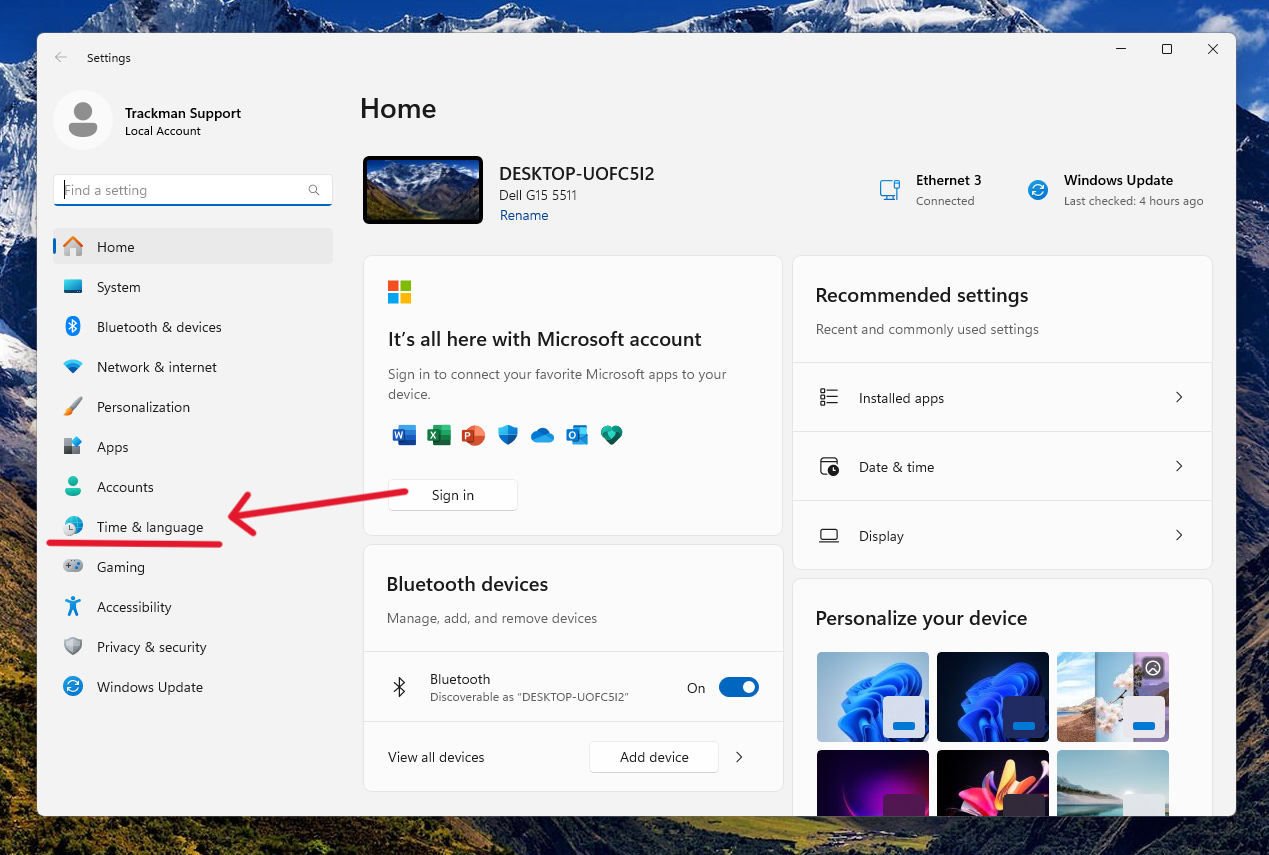This screenshot has height=855, width=1269.
Task: Click the green Family Safety heart icon
Action: click(611, 435)
